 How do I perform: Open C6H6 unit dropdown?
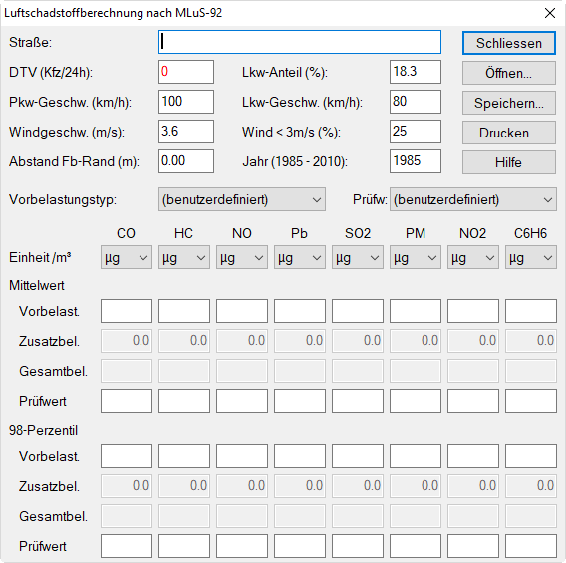tap(531, 257)
